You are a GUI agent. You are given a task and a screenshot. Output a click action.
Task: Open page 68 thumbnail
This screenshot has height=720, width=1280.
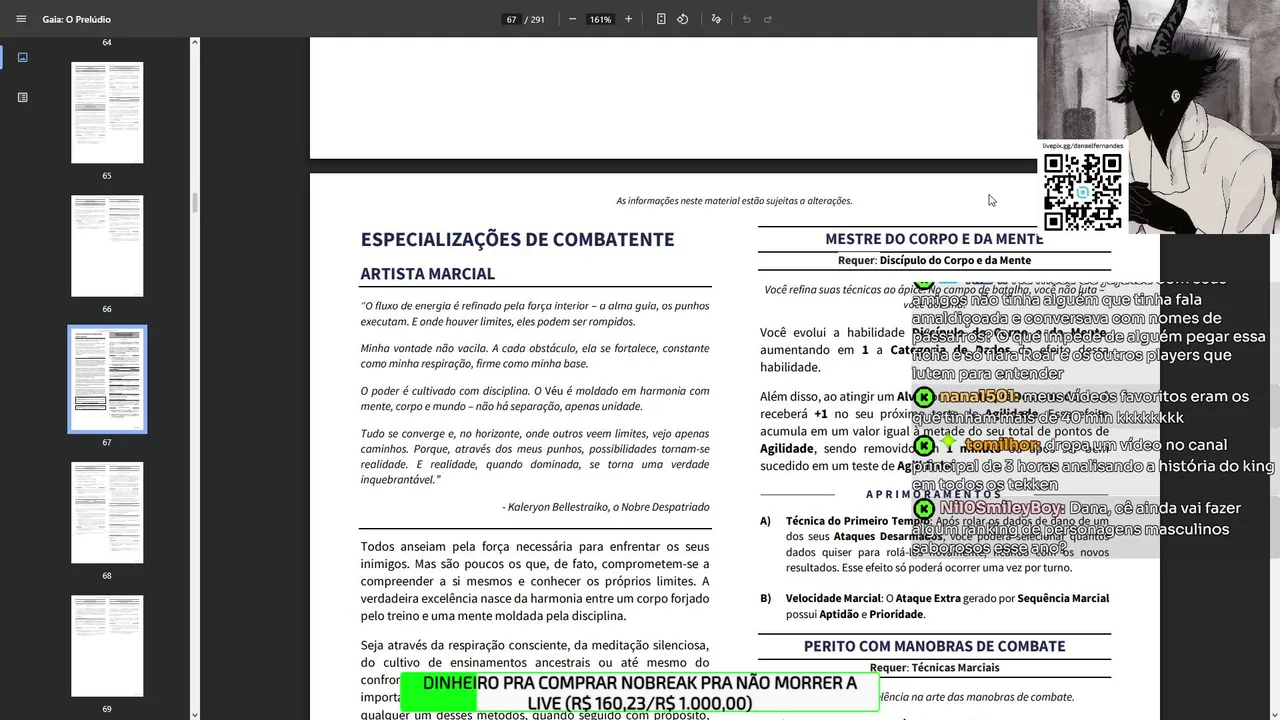(107, 512)
